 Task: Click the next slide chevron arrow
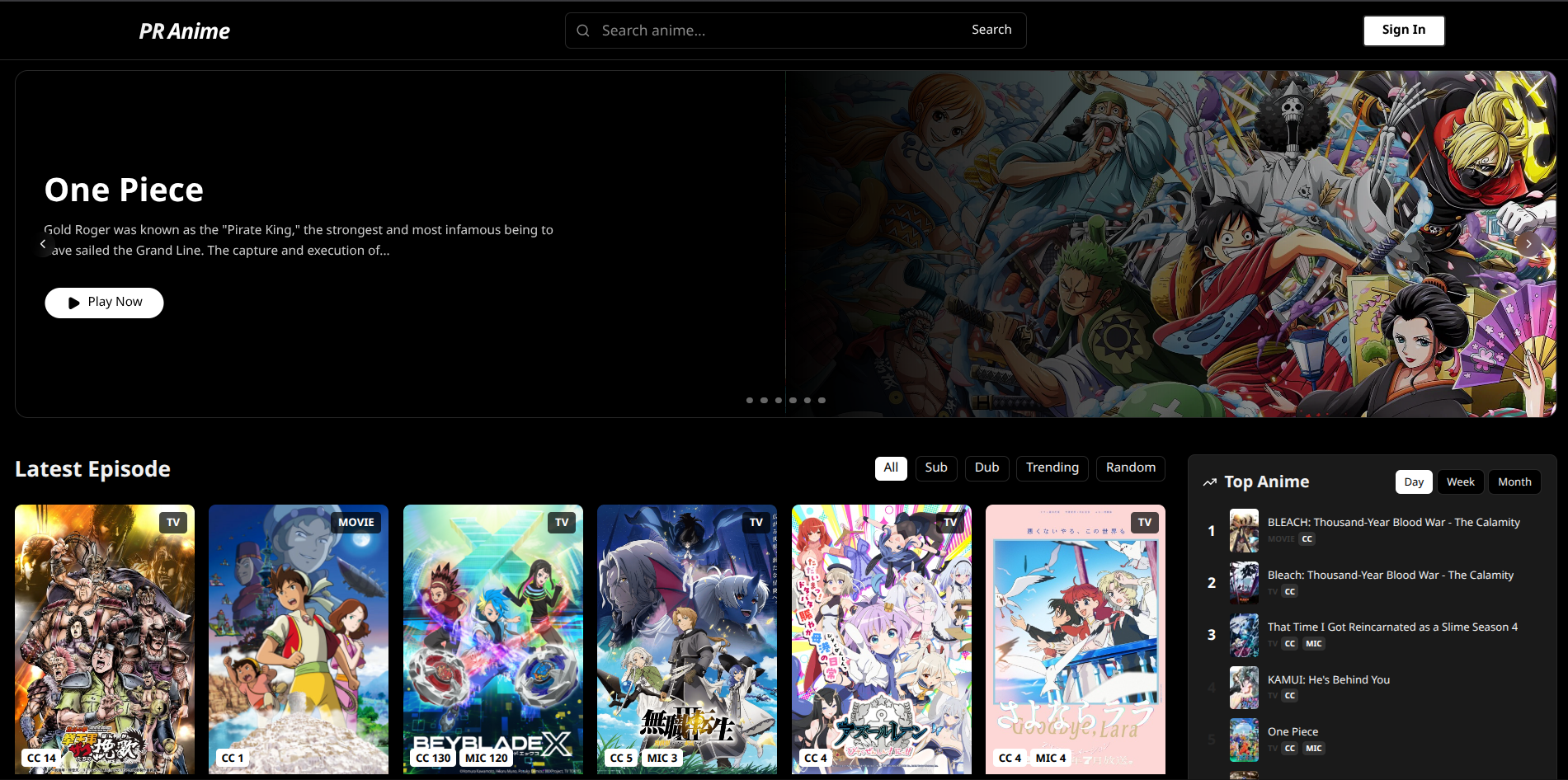click(x=1528, y=244)
